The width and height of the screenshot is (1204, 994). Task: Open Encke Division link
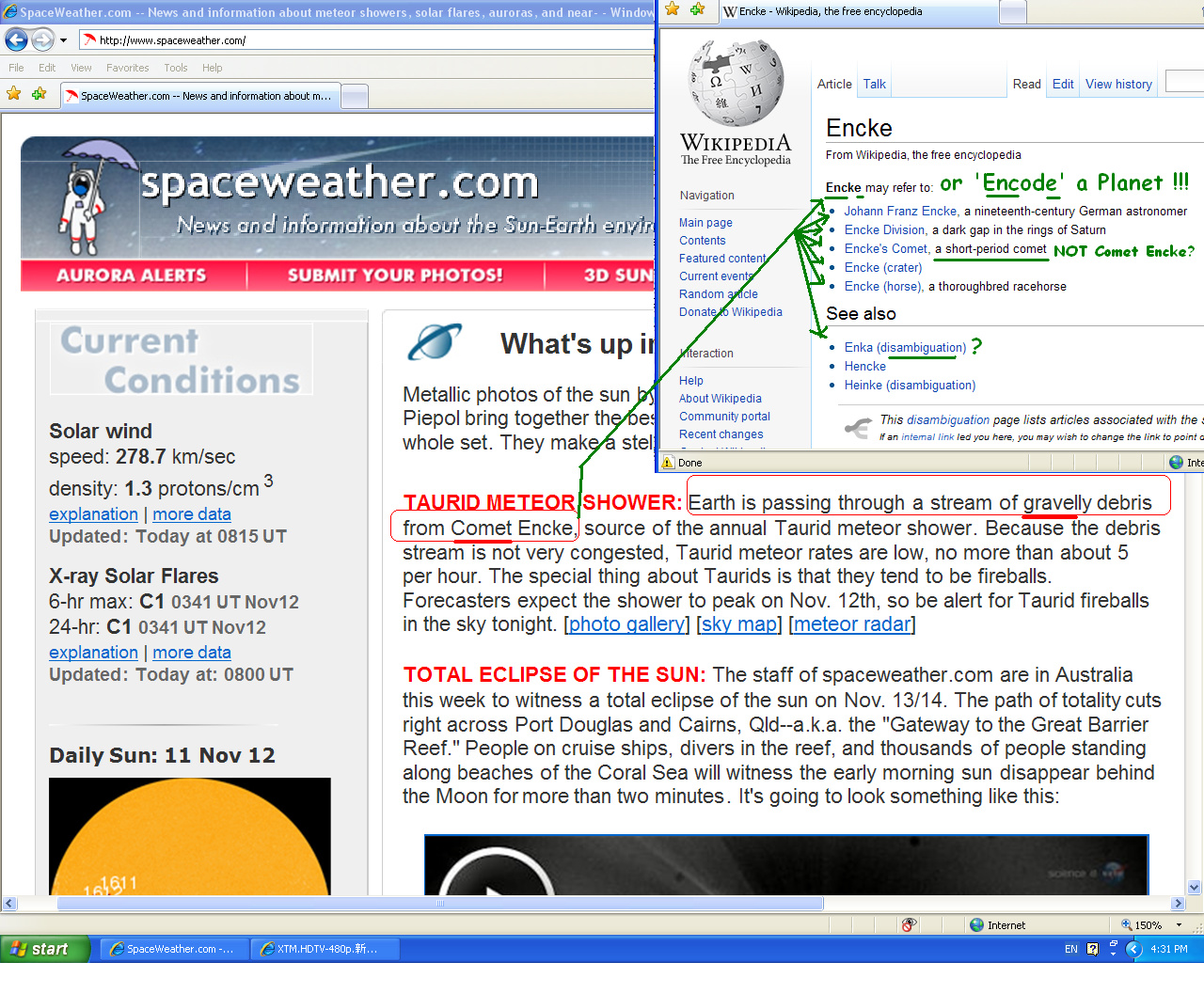[x=885, y=230]
